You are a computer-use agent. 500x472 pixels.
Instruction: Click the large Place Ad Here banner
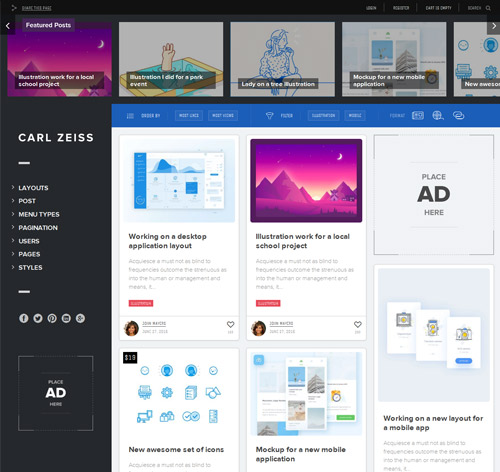pyautogui.click(x=434, y=195)
